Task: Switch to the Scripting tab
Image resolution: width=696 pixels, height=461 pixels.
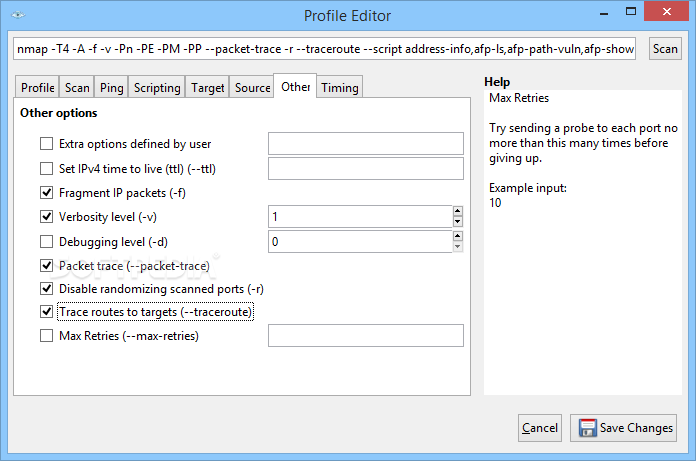Action: 157,87
